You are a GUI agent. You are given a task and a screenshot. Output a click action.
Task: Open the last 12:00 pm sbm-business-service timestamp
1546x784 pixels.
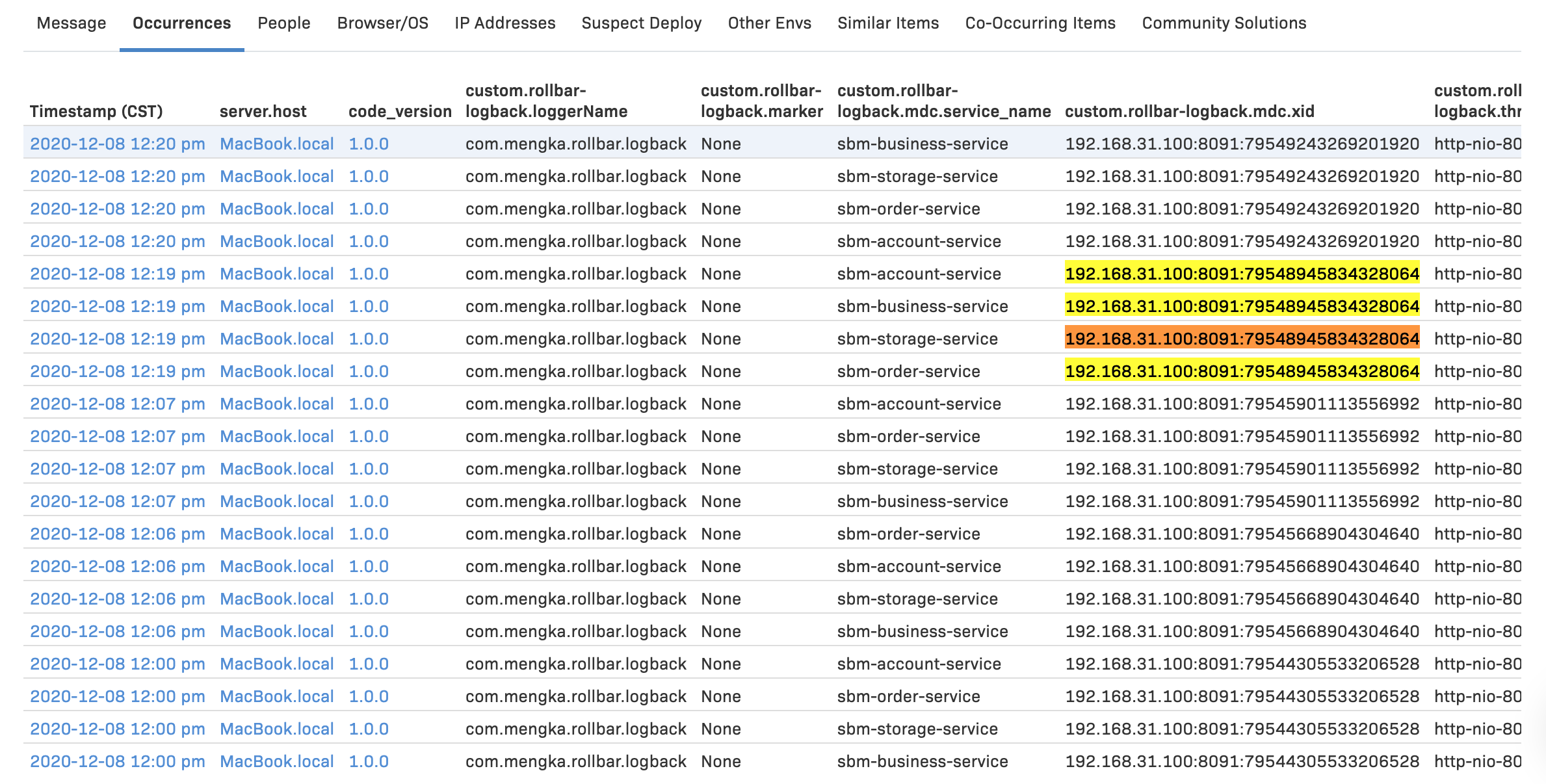tap(117, 761)
